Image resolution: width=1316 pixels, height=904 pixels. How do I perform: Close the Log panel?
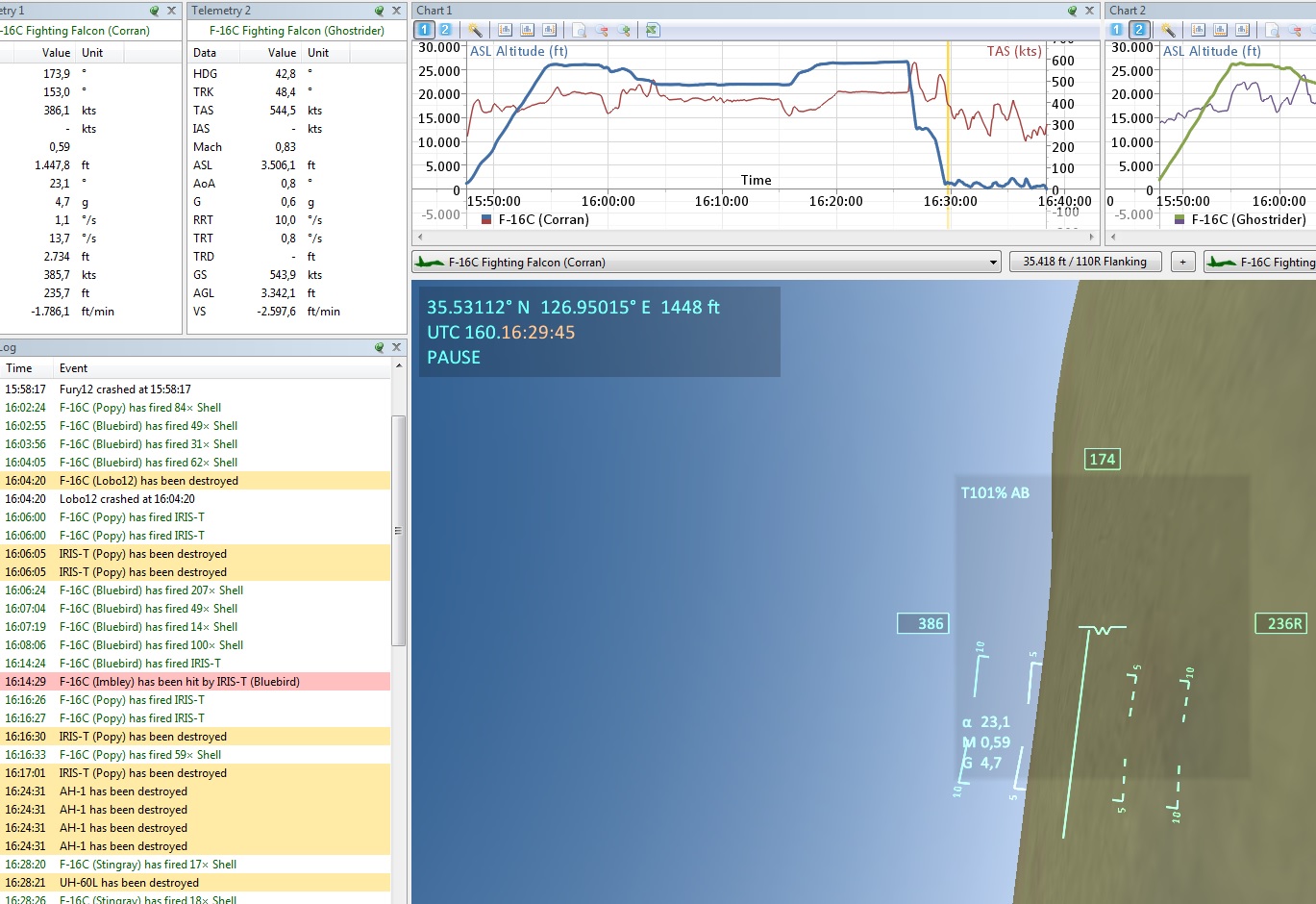(396, 347)
